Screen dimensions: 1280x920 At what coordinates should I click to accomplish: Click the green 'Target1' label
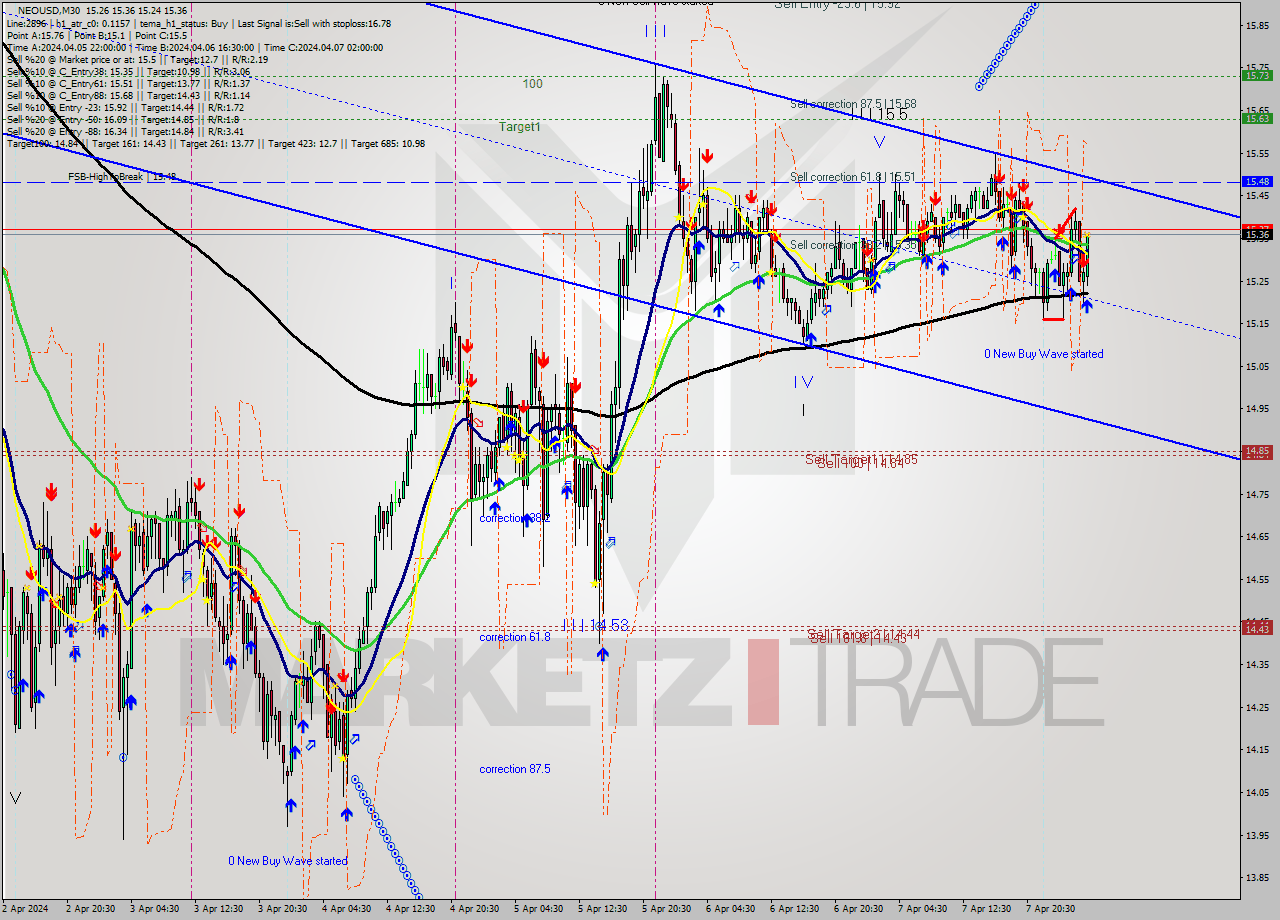tap(520, 127)
